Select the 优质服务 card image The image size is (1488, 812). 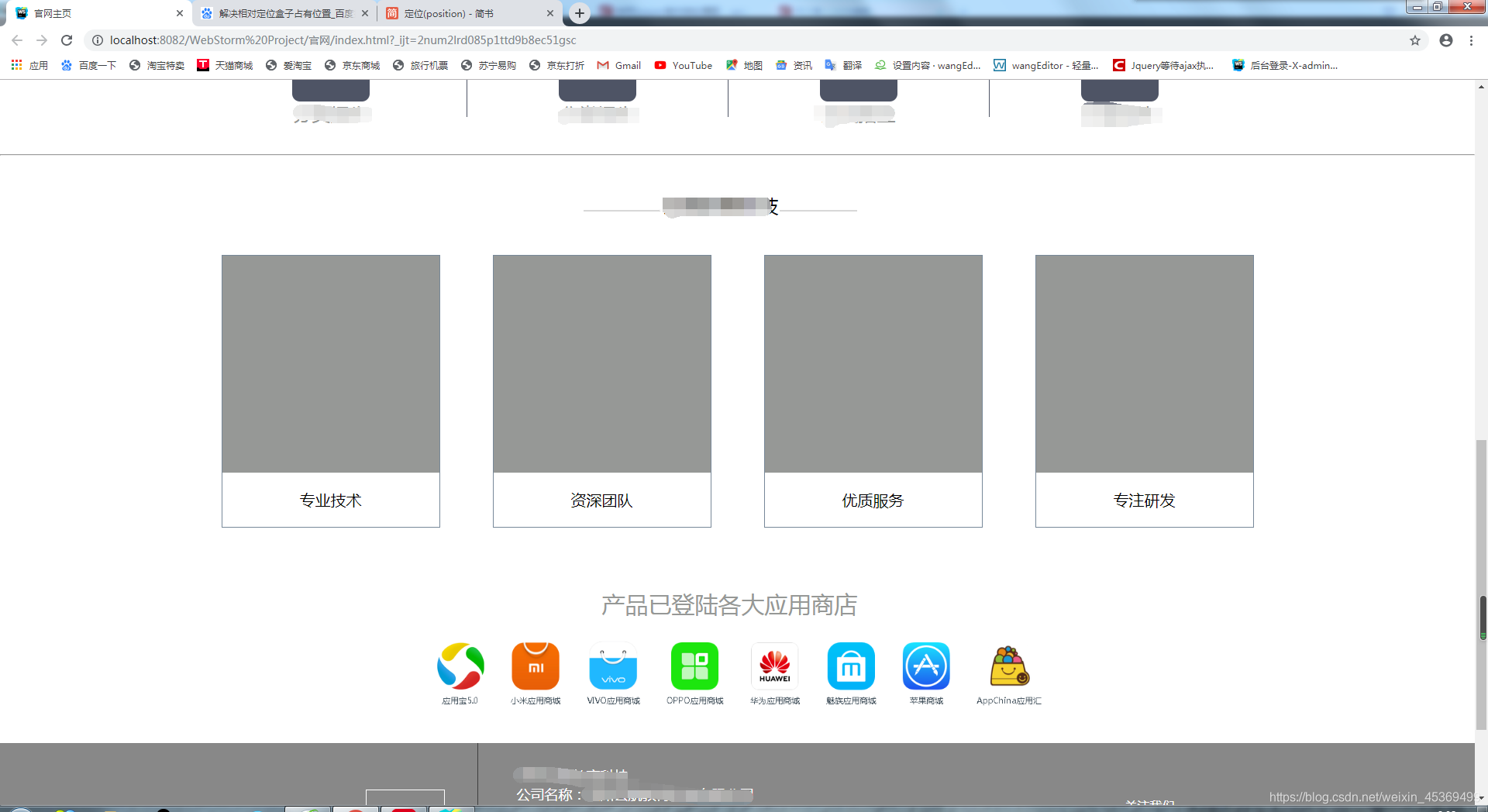pyautogui.click(x=873, y=364)
